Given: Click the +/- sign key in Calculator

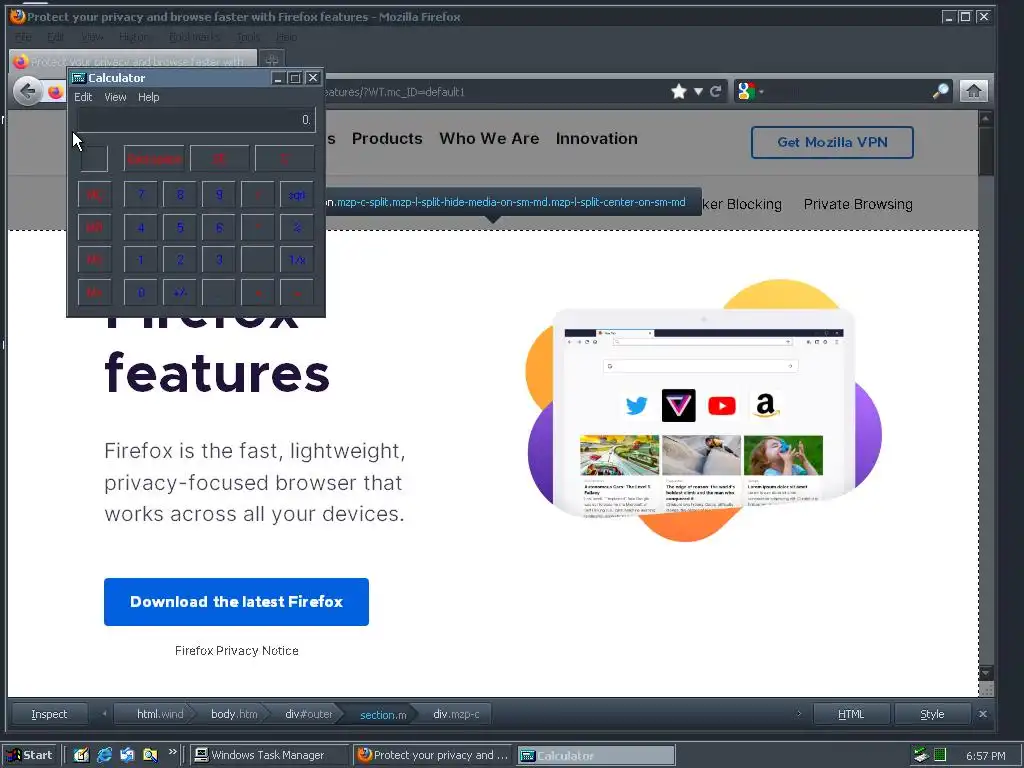Looking at the screenshot, I should (x=180, y=293).
